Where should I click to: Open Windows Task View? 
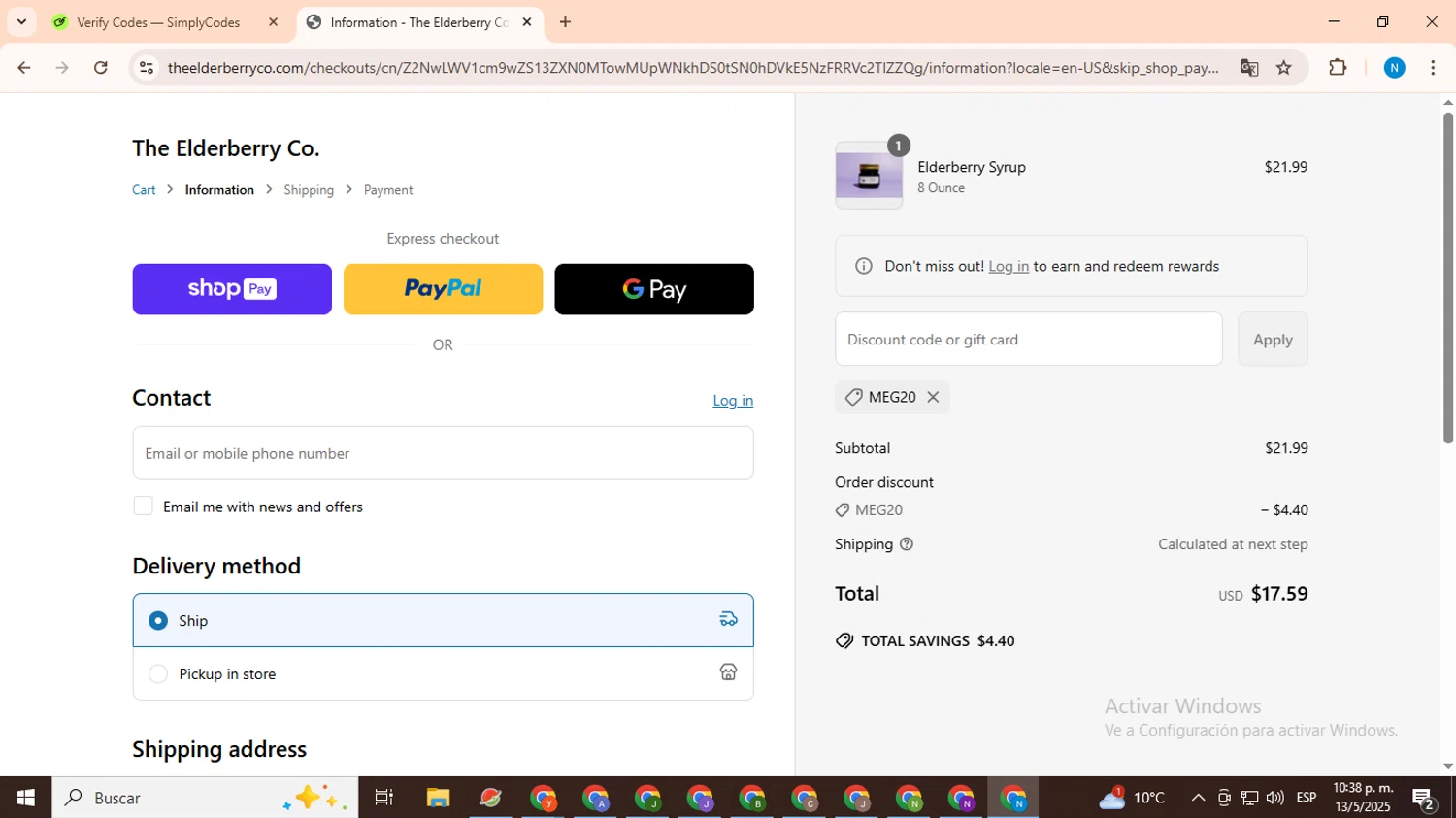tap(384, 798)
